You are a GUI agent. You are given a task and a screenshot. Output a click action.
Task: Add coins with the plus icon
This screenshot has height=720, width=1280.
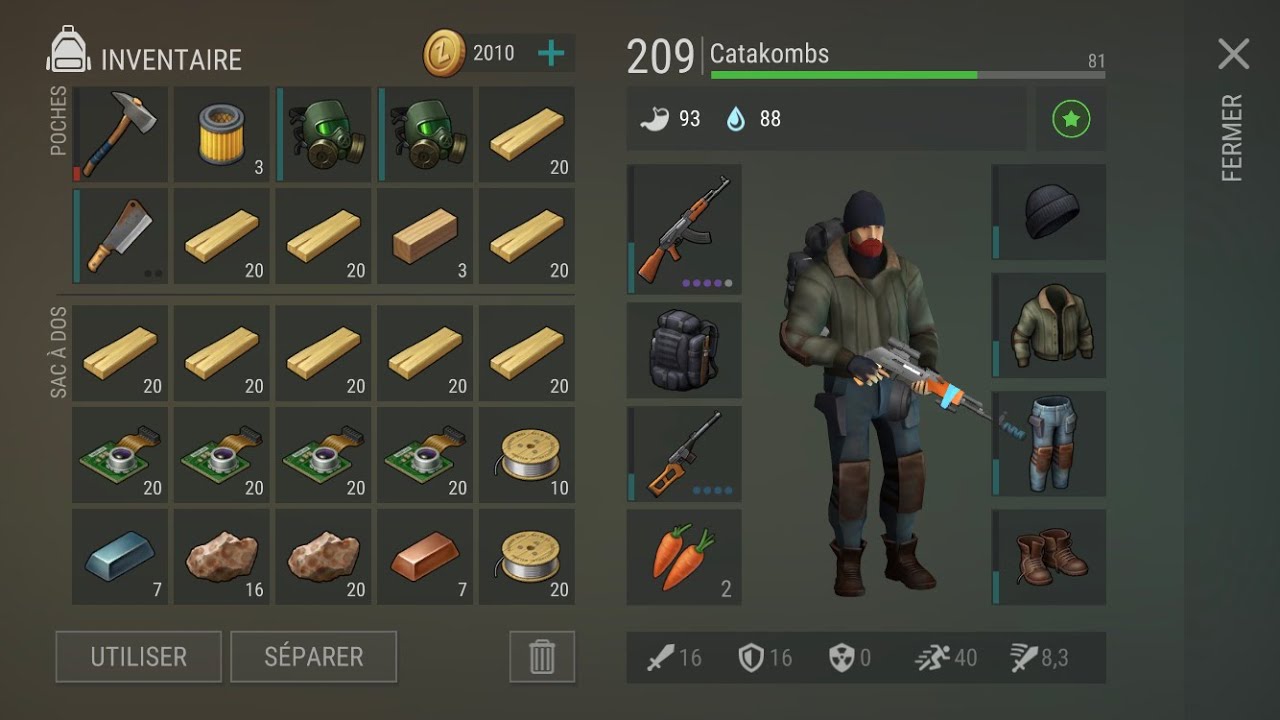click(551, 52)
